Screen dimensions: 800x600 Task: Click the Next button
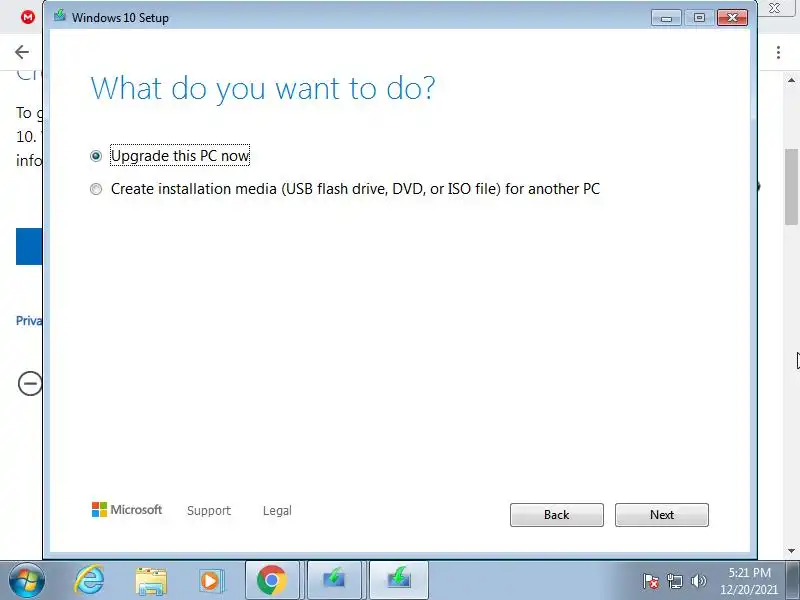tap(662, 515)
